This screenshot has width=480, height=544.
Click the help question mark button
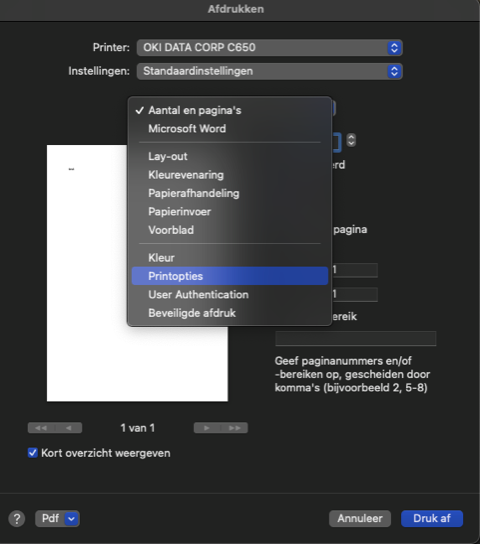pyautogui.click(x=17, y=519)
